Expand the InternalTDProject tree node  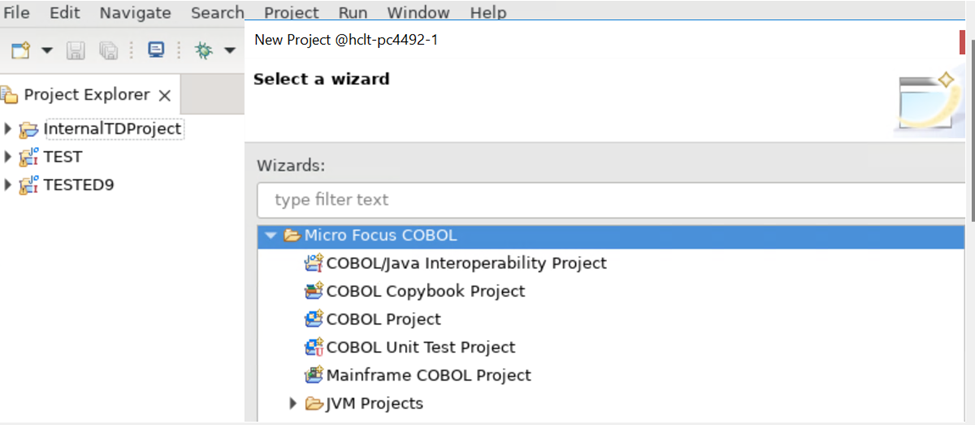point(8,129)
